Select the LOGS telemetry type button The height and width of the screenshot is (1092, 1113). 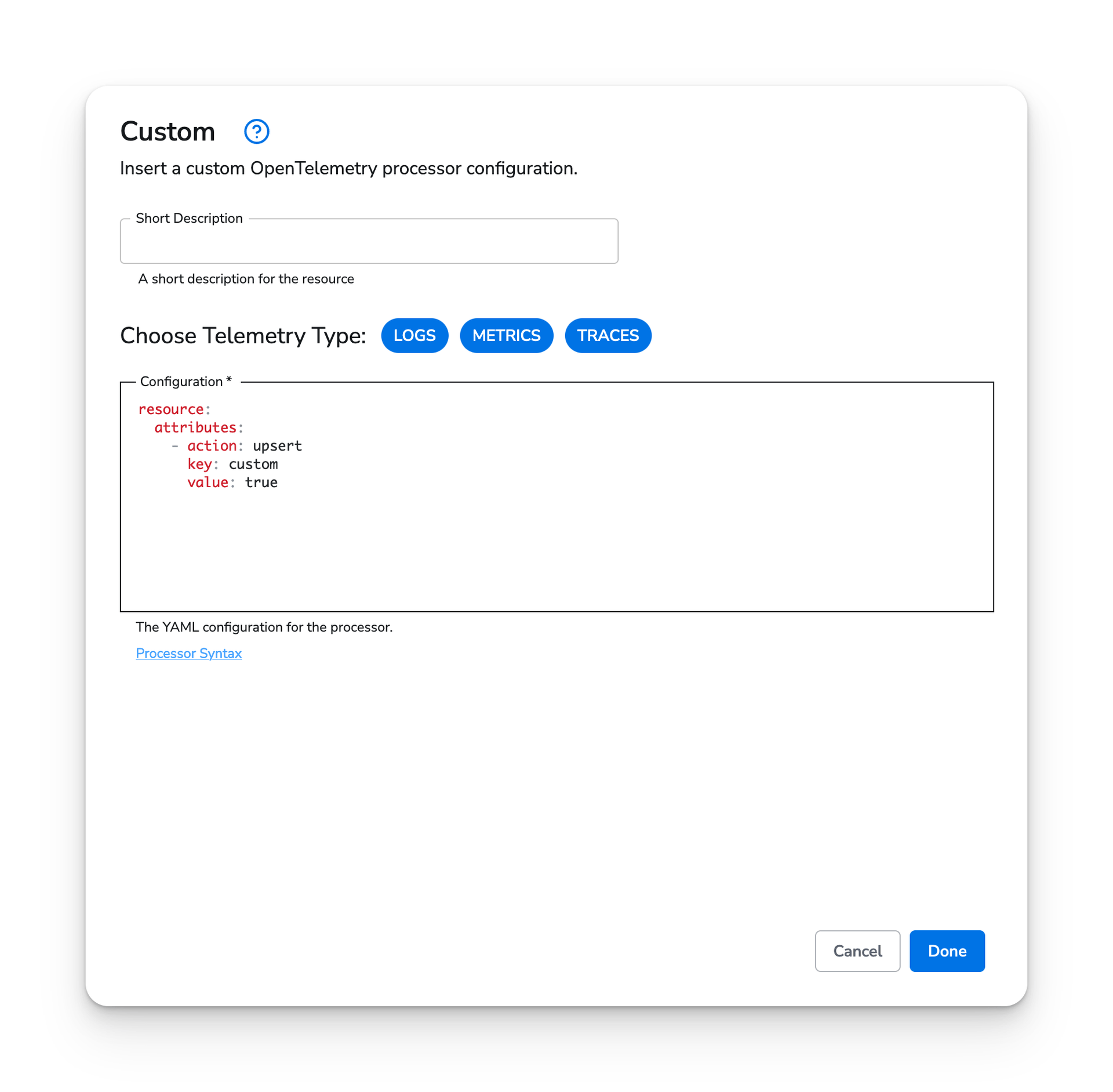(415, 335)
